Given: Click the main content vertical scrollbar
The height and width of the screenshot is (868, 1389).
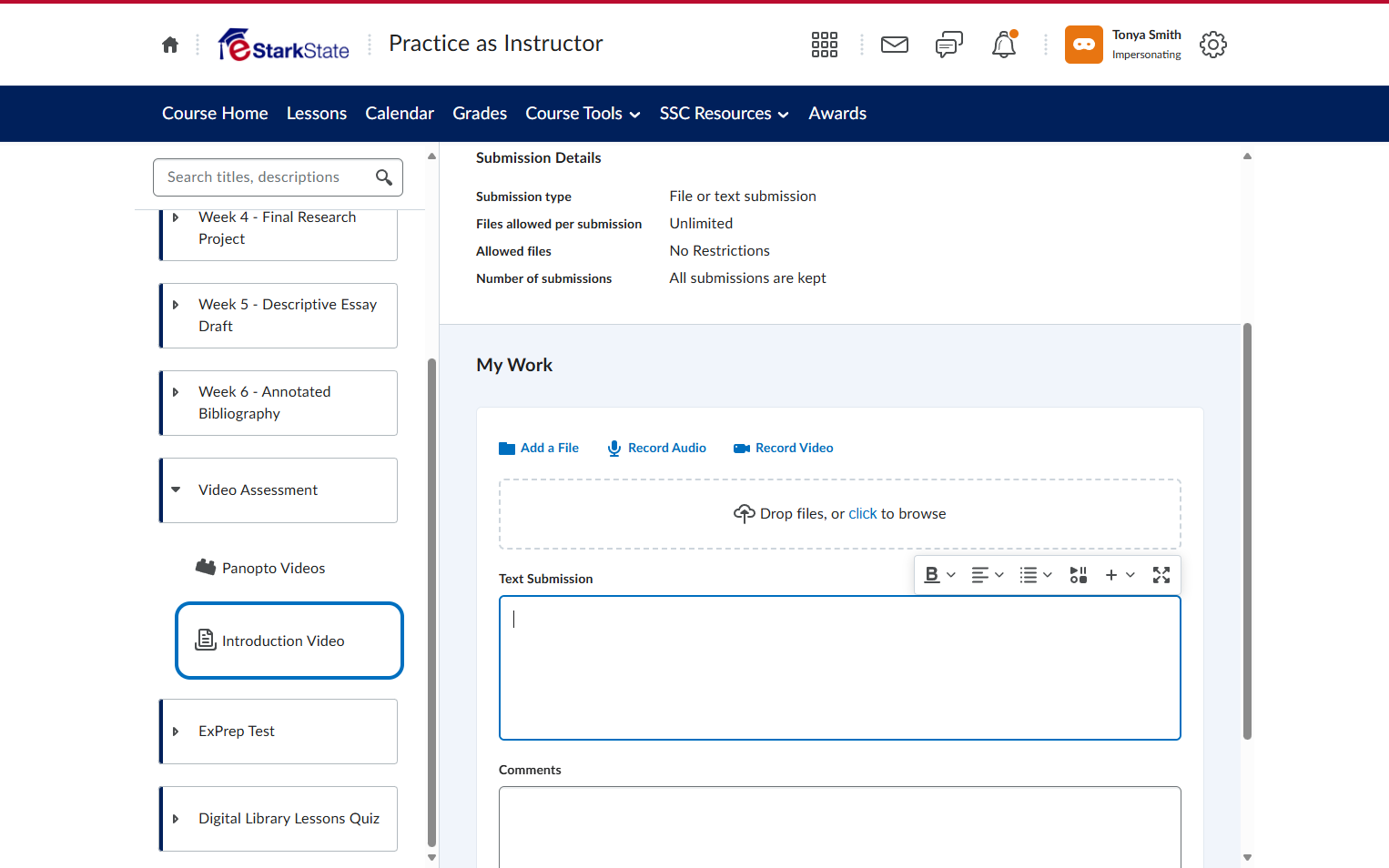Looking at the screenshot, I should pyautogui.click(x=1247, y=531).
